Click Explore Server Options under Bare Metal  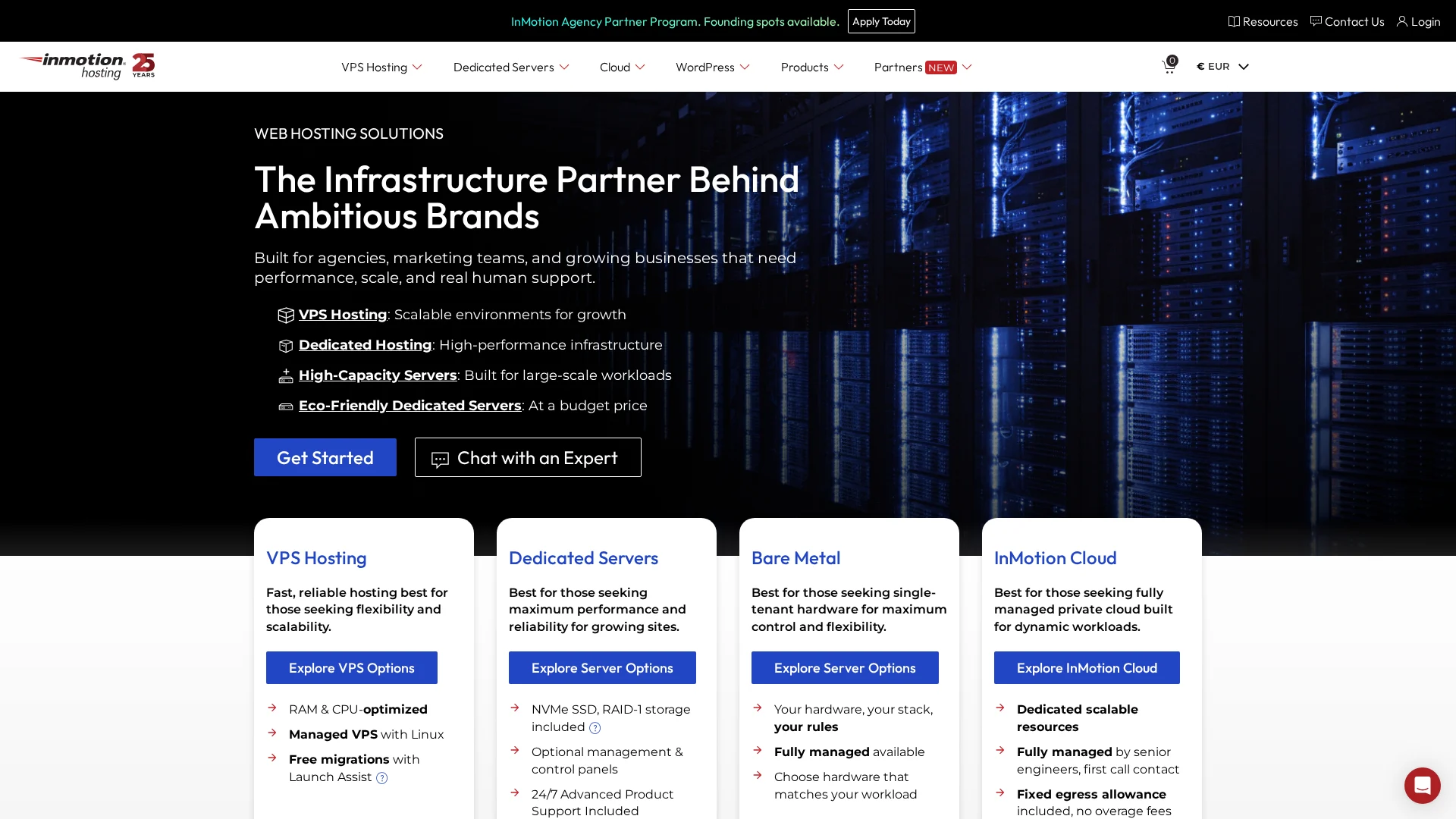[x=845, y=667]
